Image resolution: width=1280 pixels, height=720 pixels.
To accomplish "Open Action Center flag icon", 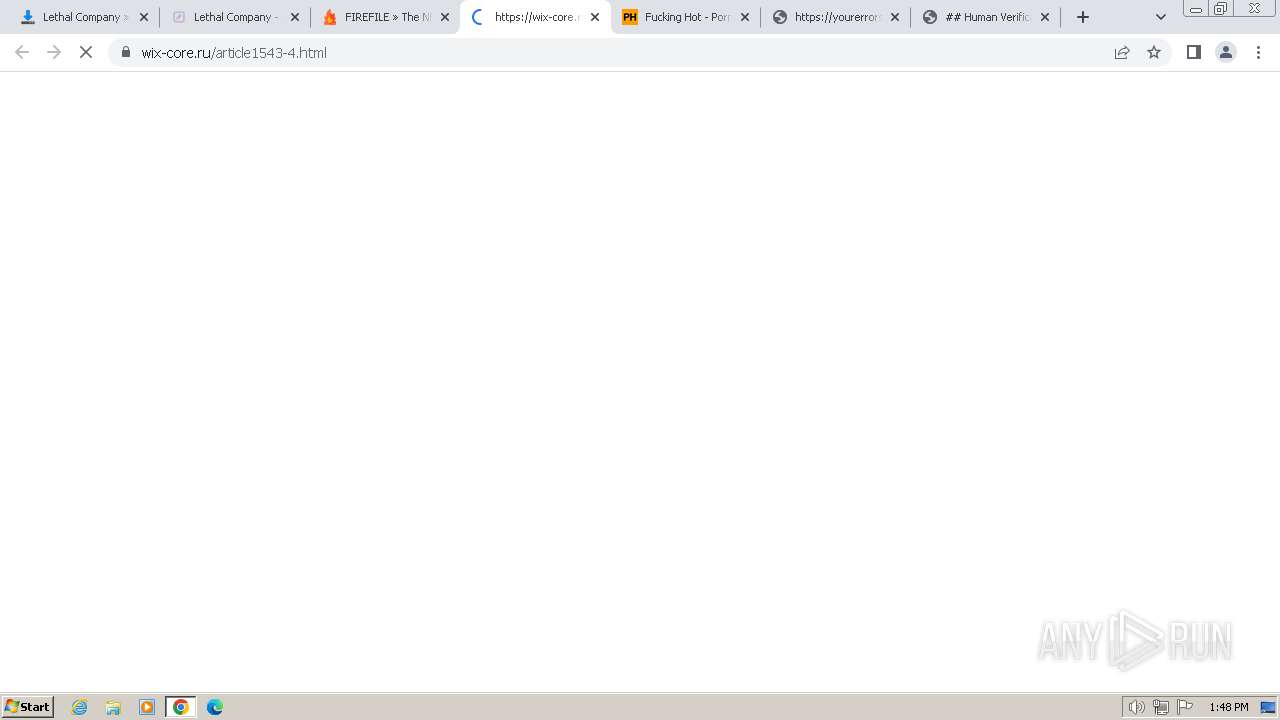I will point(1185,707).
